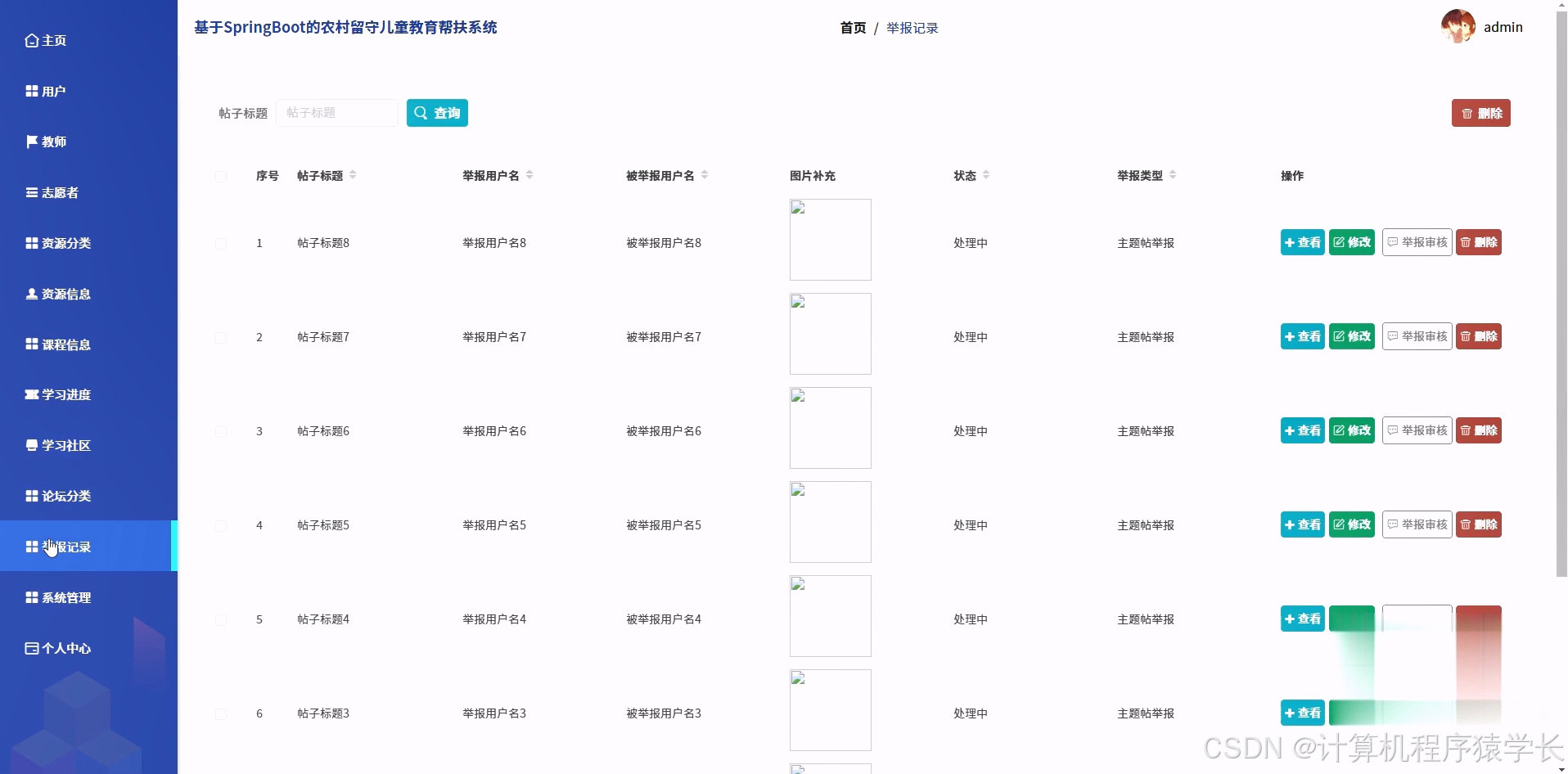The width and height of the screenshot is (1568, 774).
Task: Click inside the 帖子标题 search field
Action: (336, 113)
